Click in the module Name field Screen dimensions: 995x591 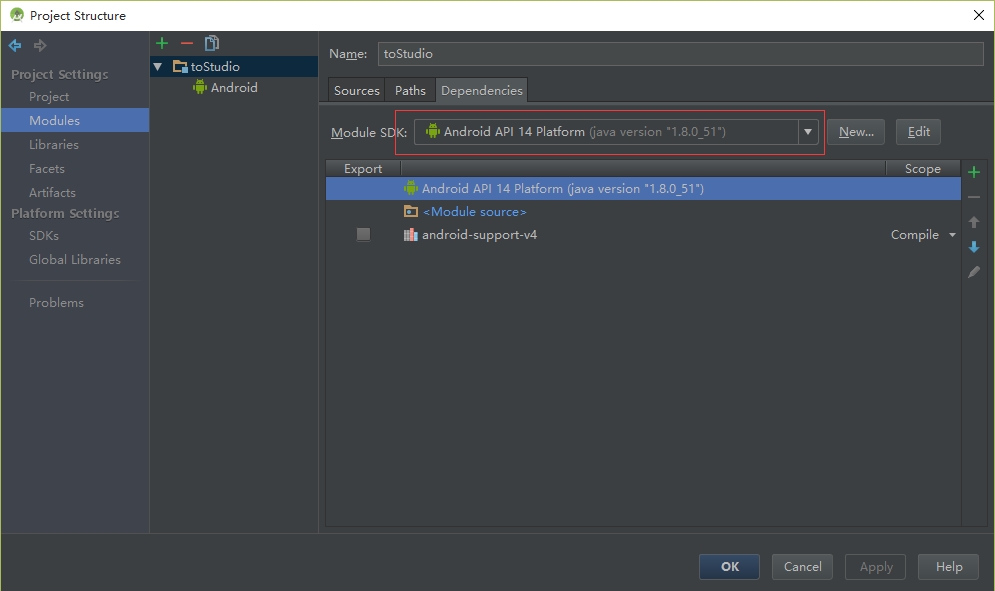681,54
